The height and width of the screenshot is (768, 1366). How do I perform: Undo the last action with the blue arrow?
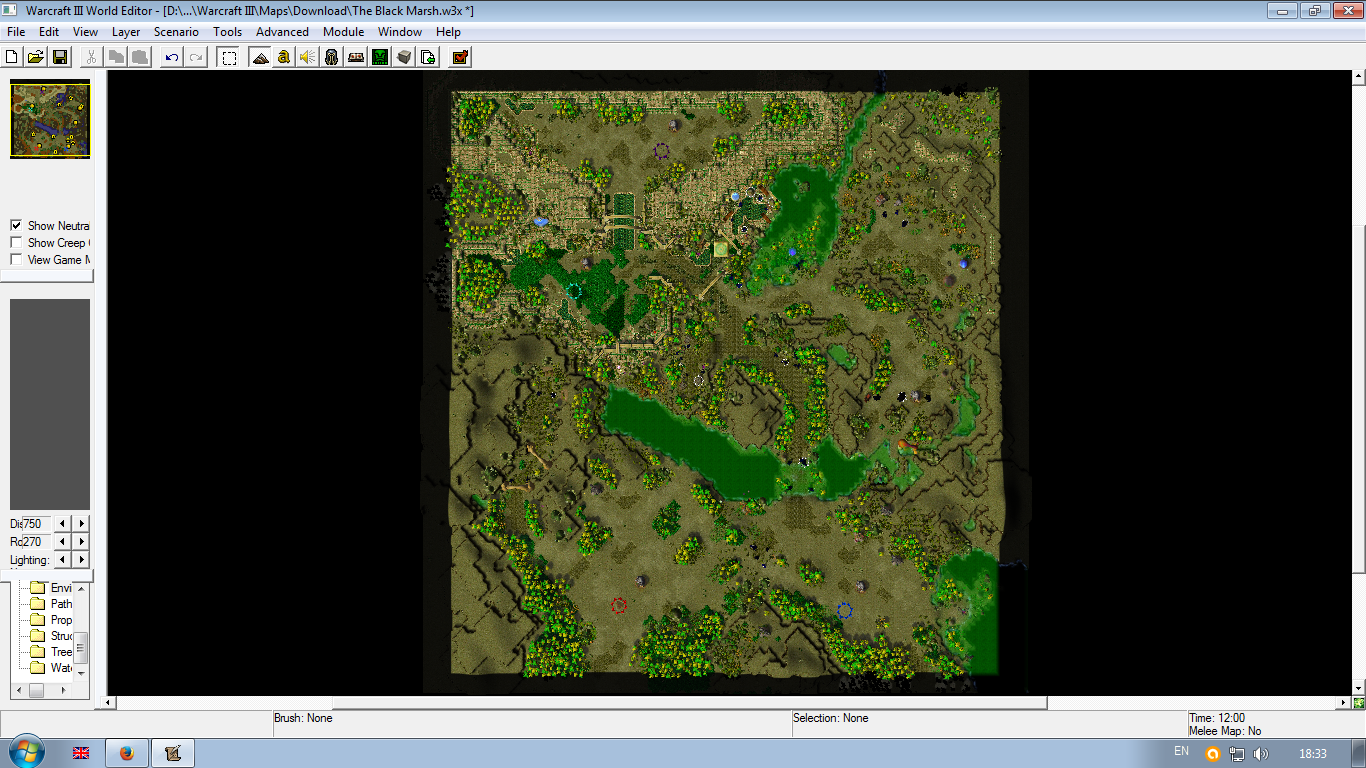coord(172,57)
